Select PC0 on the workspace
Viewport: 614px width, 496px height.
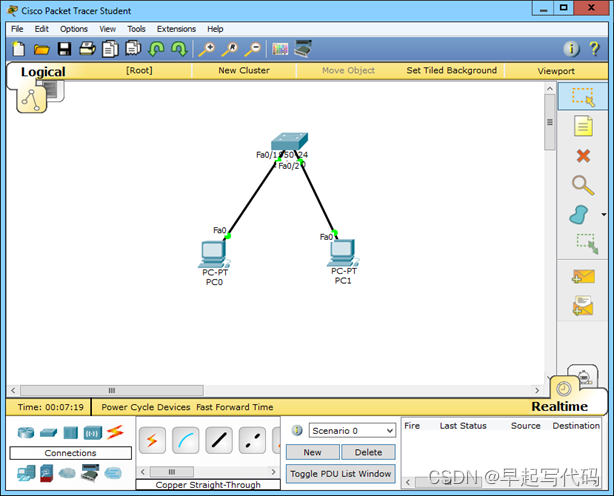(x=214, y=255)
